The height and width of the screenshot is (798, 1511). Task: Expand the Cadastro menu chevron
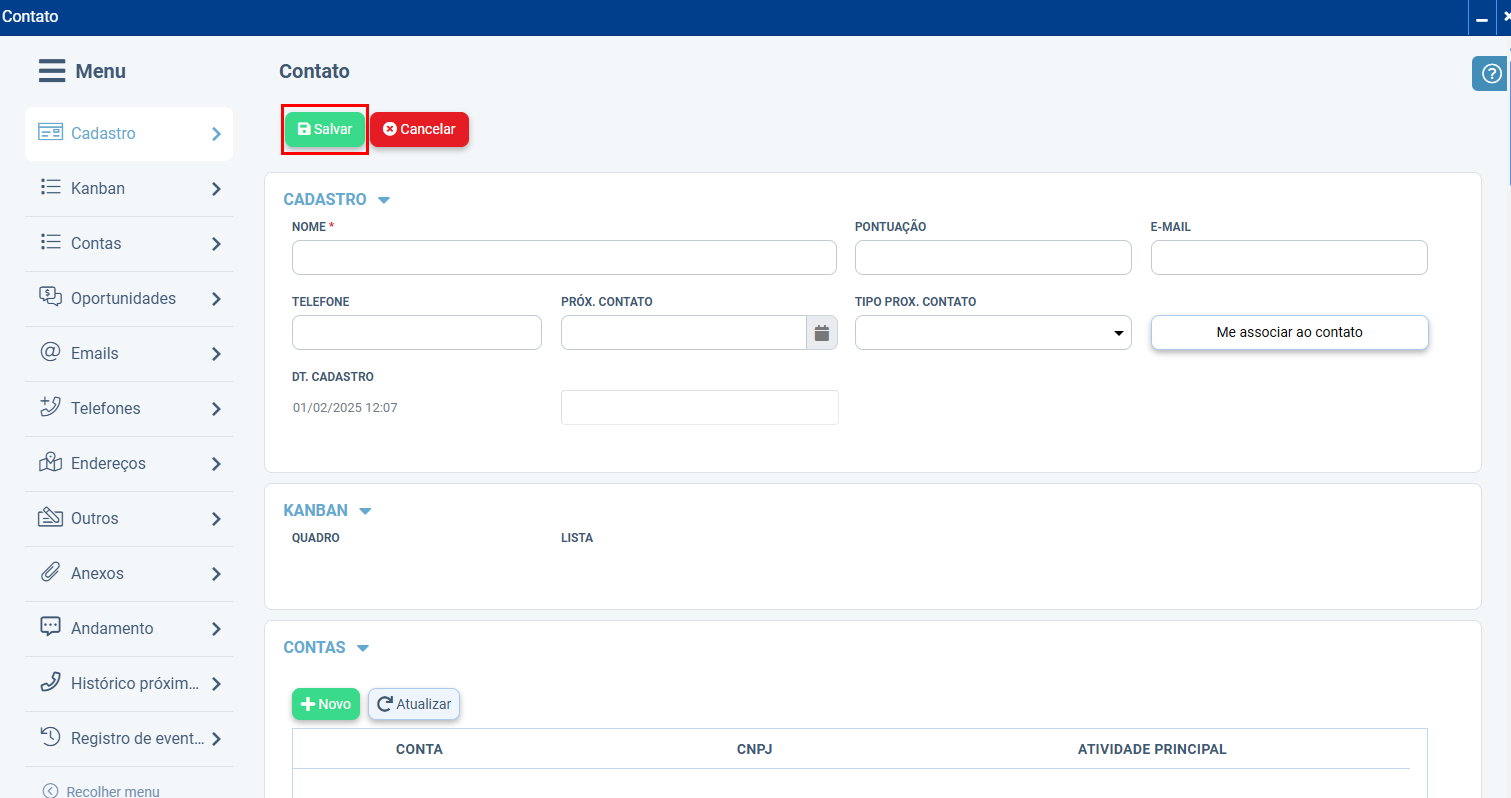click(216, 134)
